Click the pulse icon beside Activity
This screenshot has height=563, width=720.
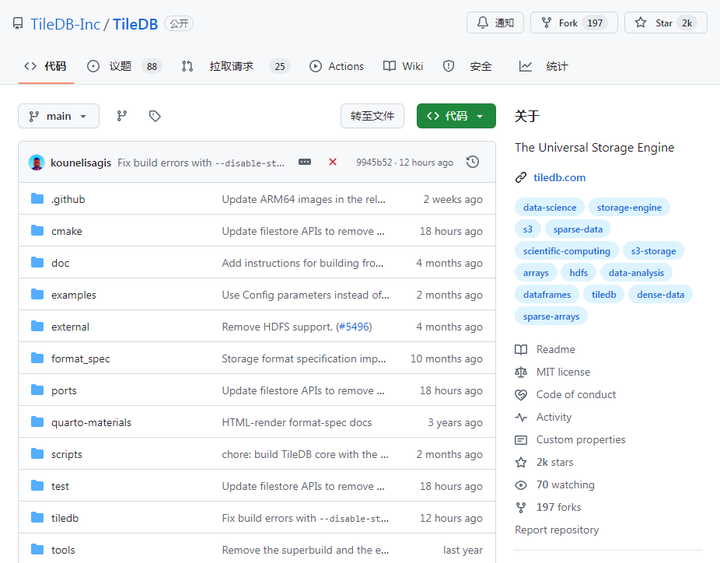tap(521, 417)
